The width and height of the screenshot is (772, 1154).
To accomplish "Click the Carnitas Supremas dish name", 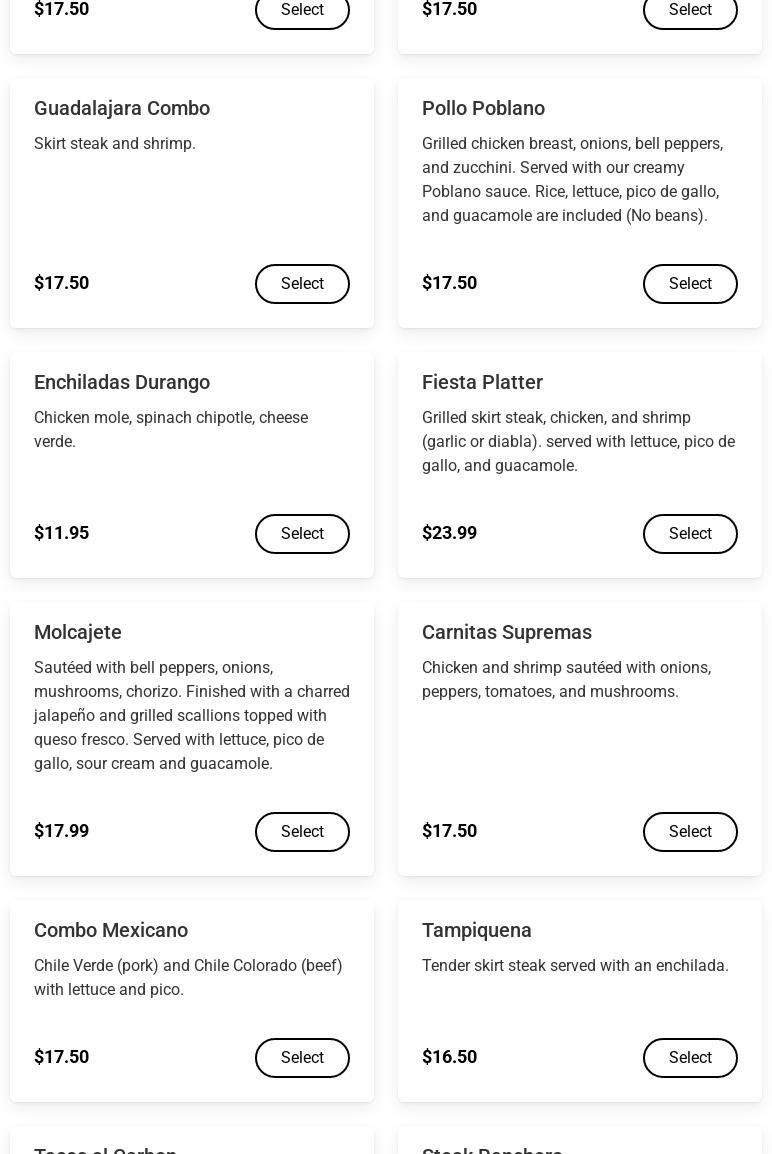I will click(x=506, y=632).
